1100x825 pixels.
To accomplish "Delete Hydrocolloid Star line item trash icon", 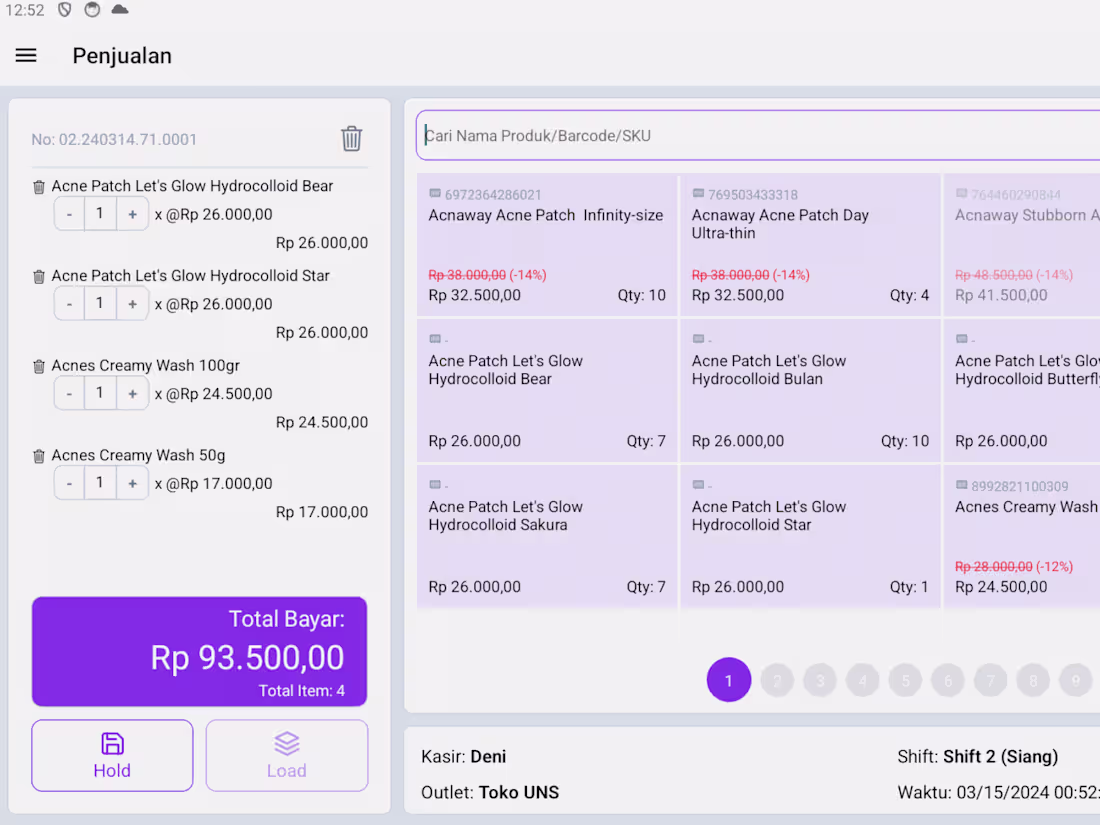I will (x=38, y=275).
